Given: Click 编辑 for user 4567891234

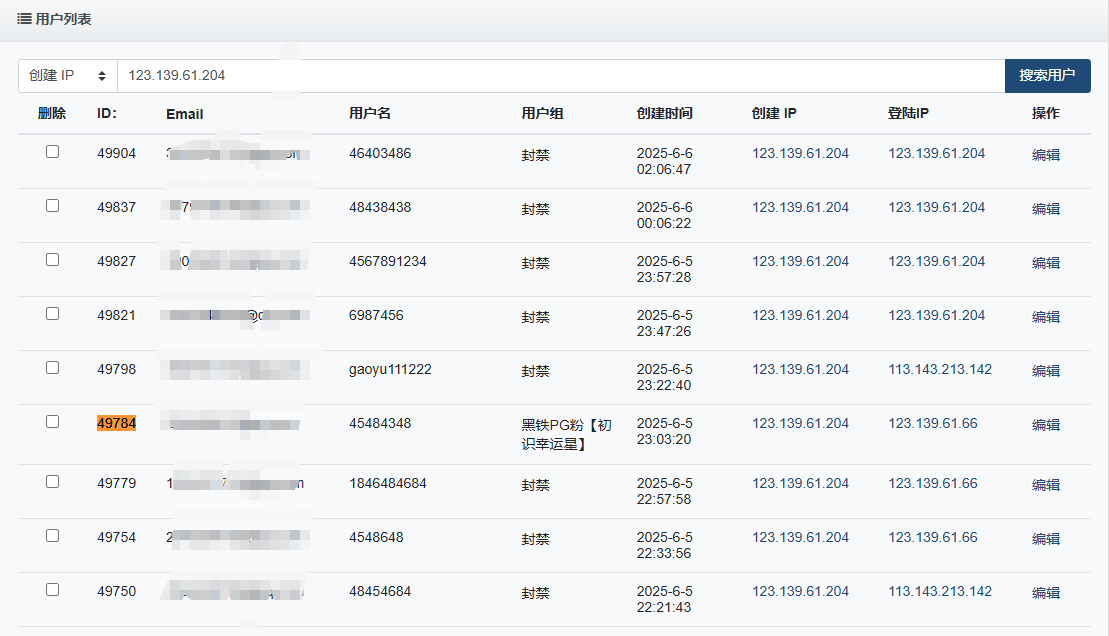Looking at the screenshot, I should click(x=1045, y=262).
